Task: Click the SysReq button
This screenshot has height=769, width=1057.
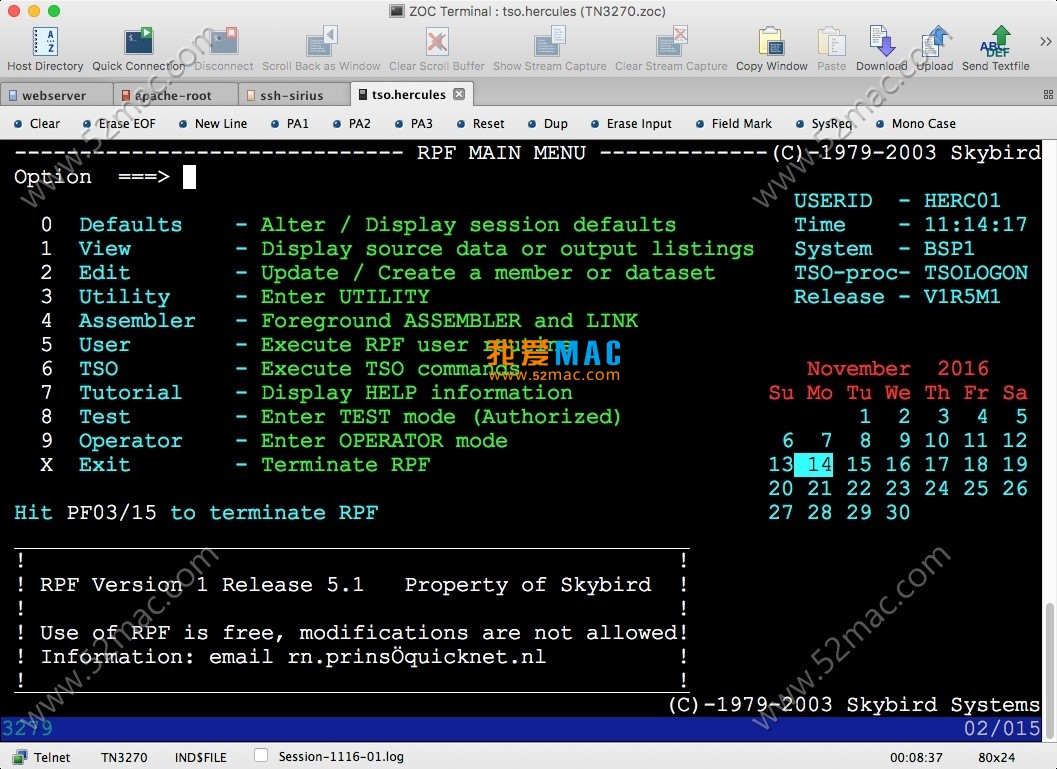Action: point(824,123)
